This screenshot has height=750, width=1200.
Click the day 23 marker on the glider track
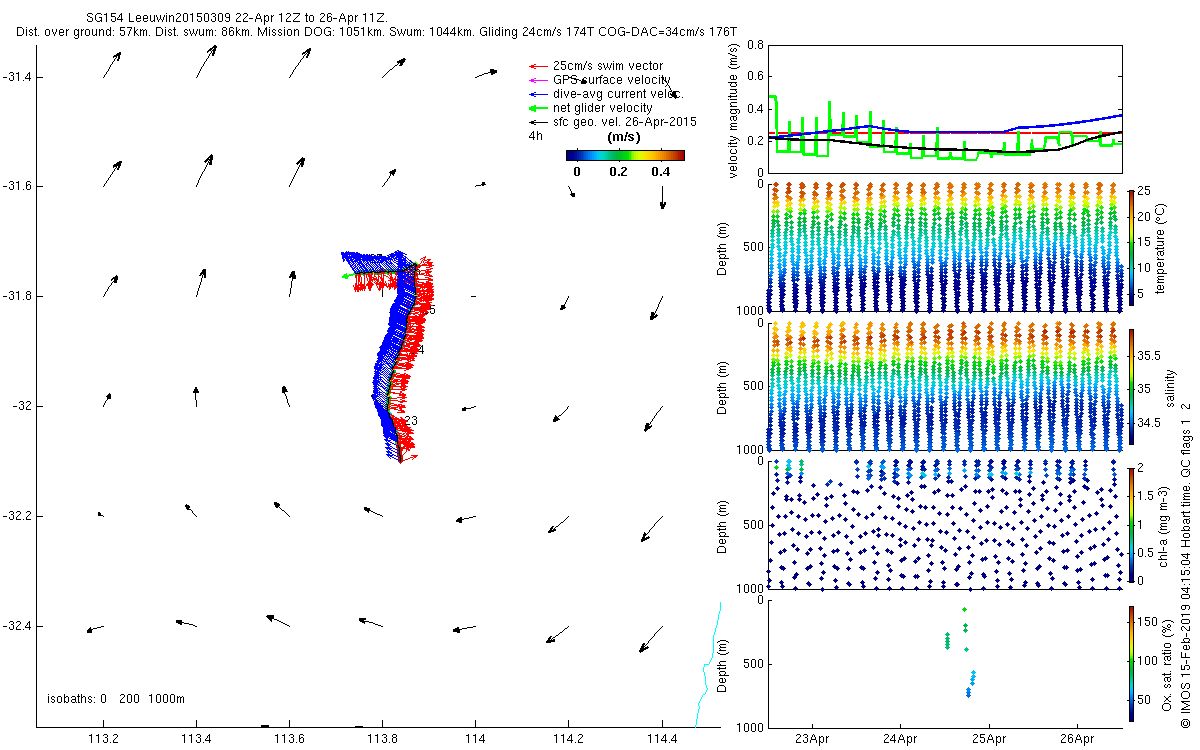410,421
